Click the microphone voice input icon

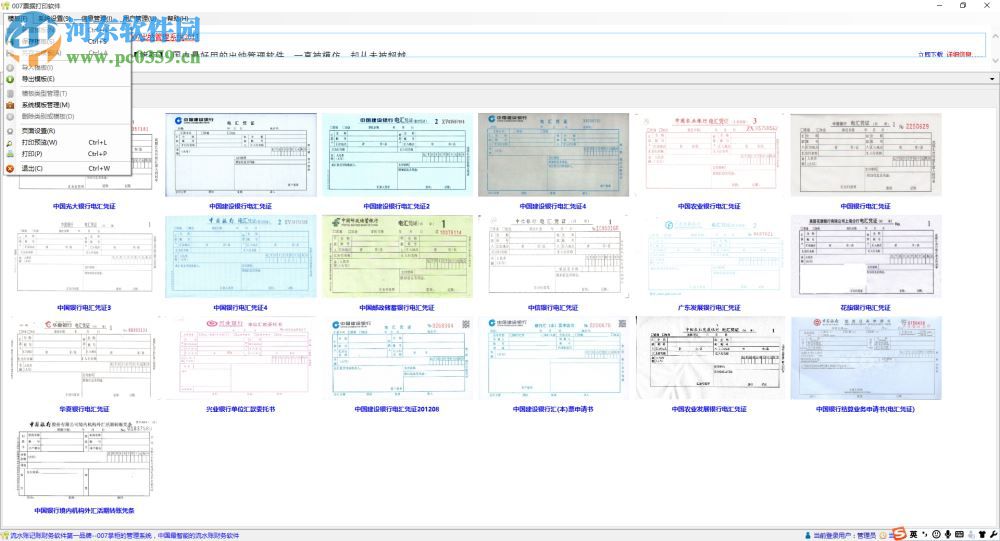click(948, 534)
